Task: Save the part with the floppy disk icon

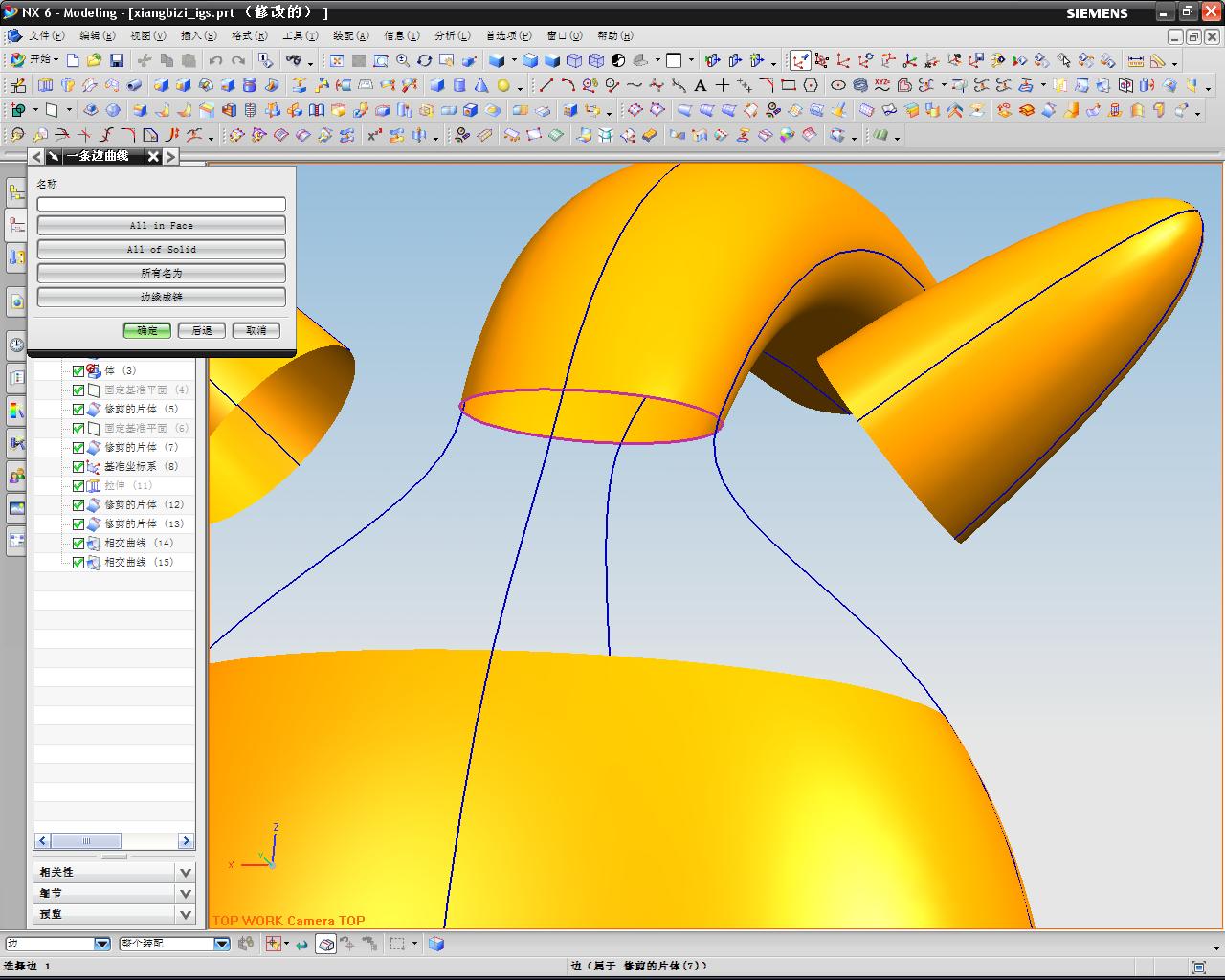Action: coord(117,60)
